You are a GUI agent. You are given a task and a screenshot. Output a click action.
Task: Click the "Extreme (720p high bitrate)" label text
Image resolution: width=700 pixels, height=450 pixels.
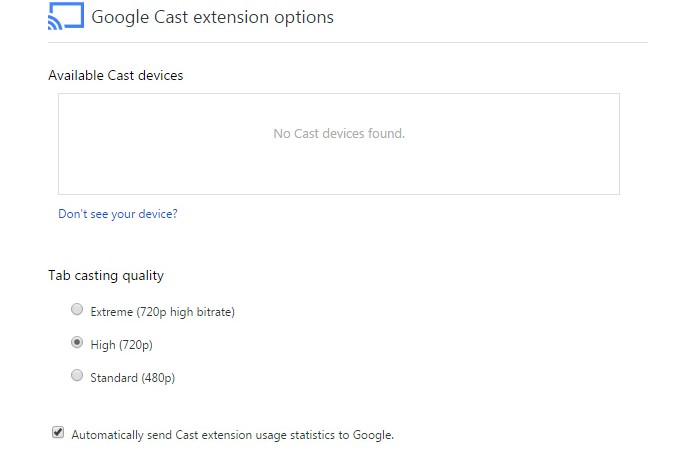162,312
